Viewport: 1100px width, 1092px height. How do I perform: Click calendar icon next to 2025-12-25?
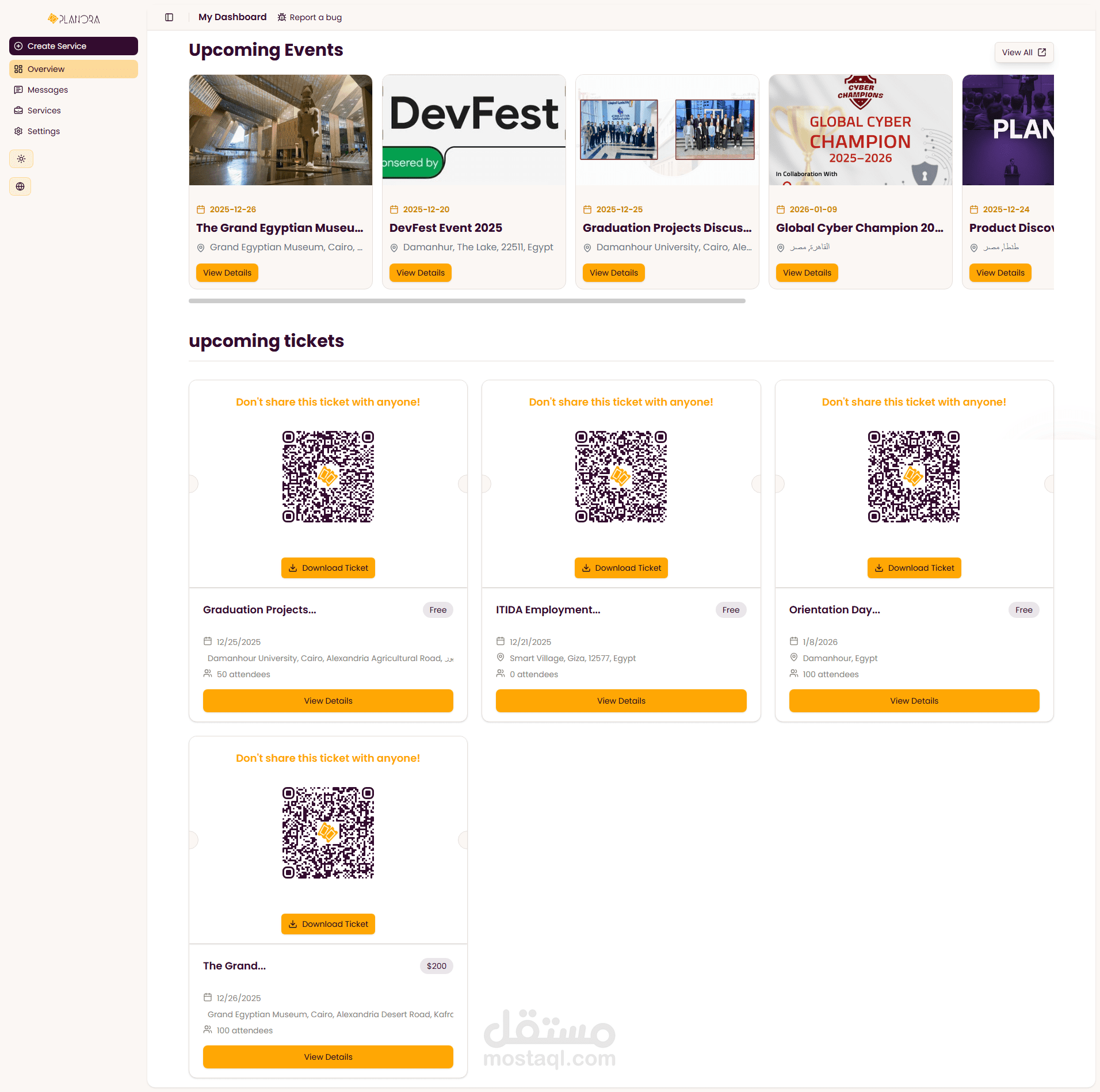click(x=587, y=209)
